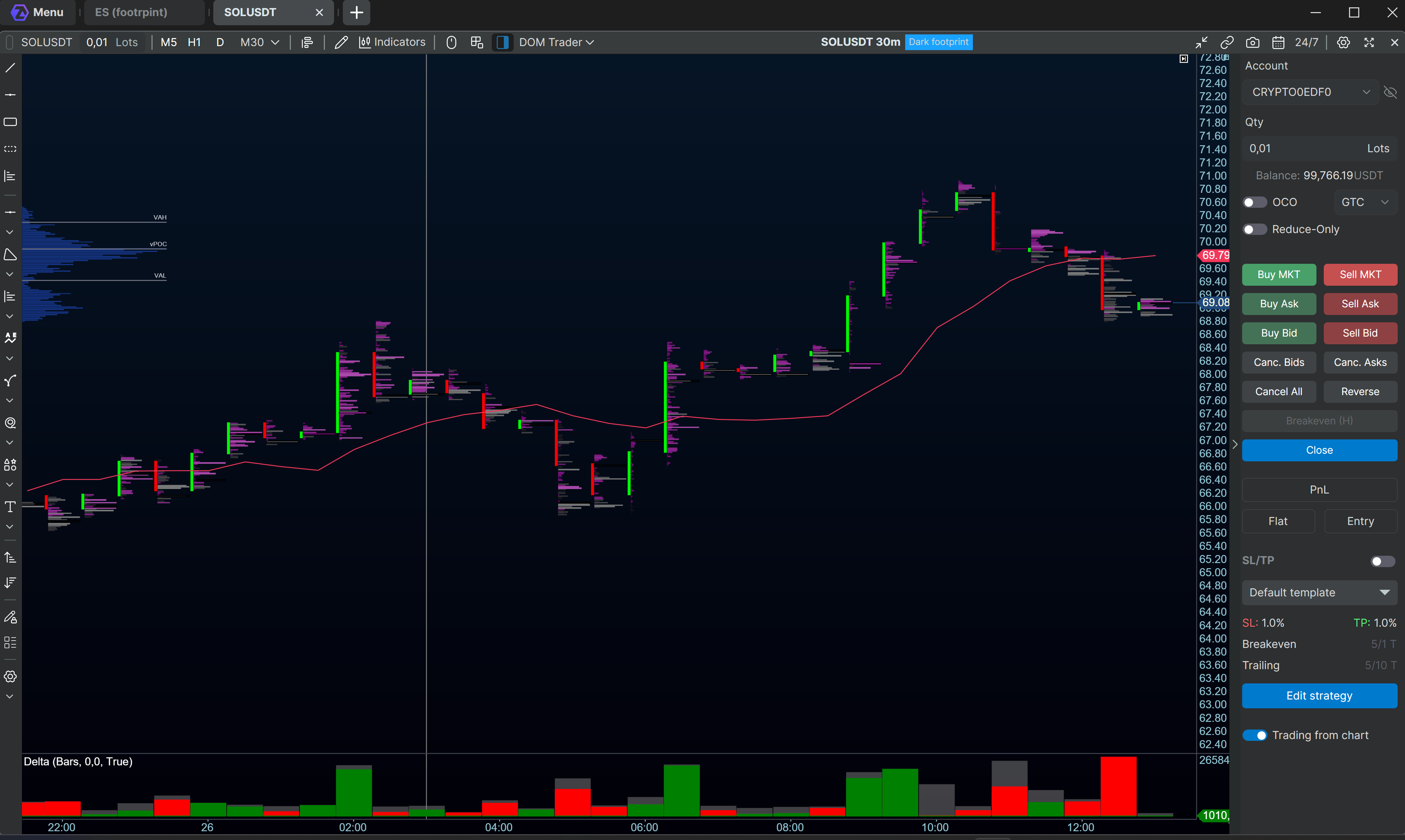Screen dimensions: 1405x840
Task: Open the Default template dropdown
Action: click(x=1319, y=593)
